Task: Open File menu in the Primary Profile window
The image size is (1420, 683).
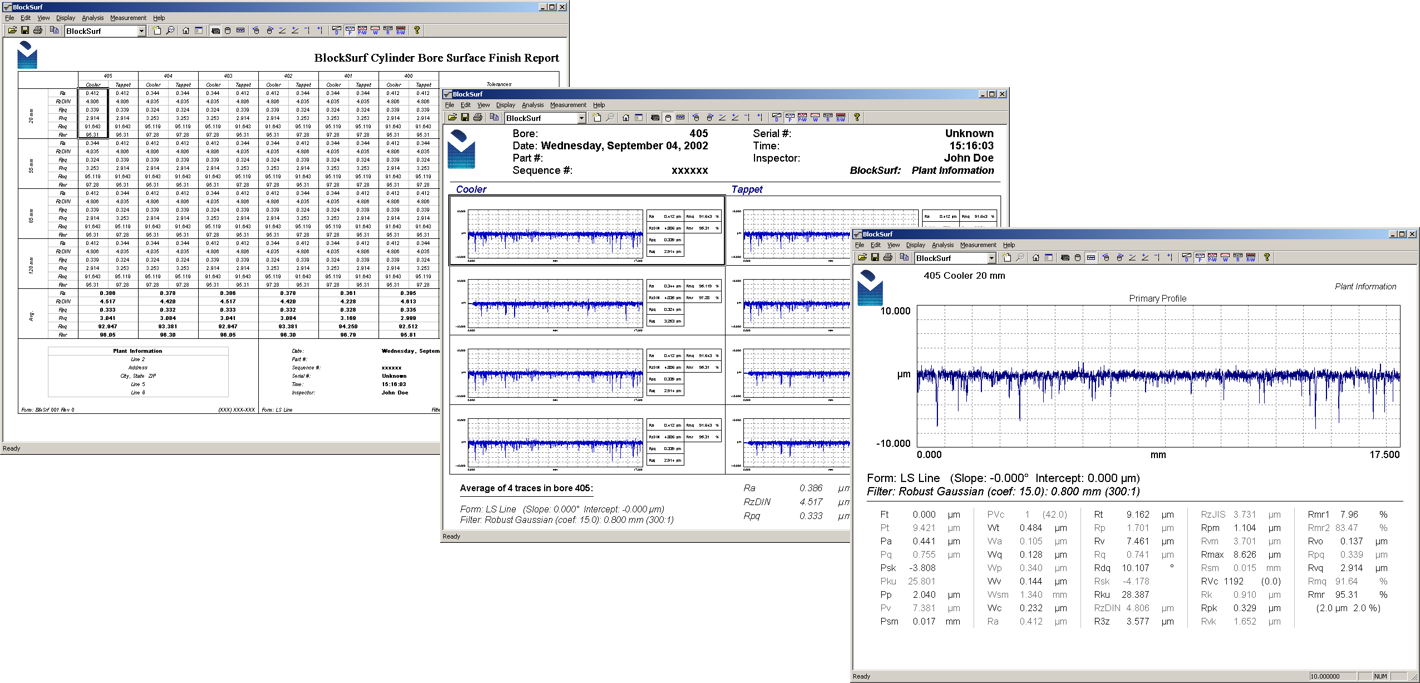Action: click(x=860, y=245)
